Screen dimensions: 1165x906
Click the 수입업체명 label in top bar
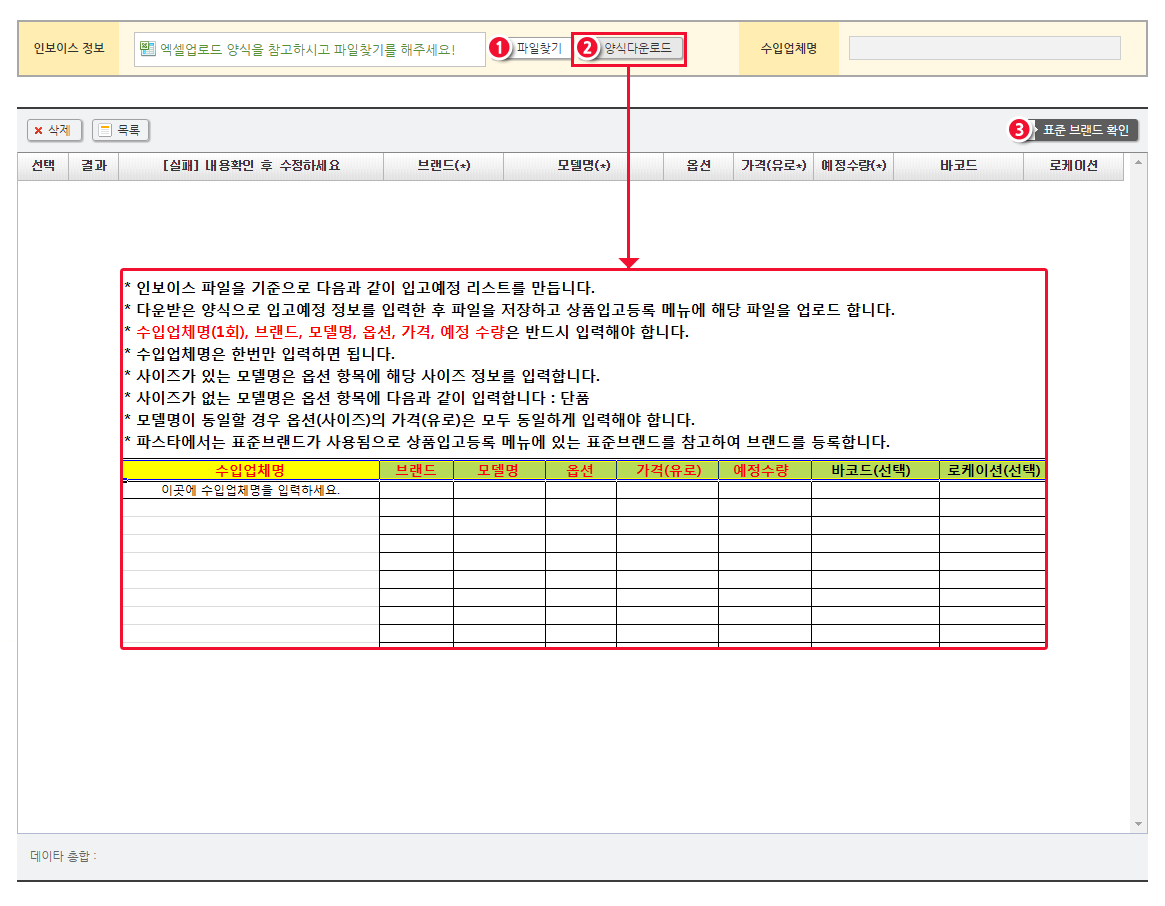click(788, 48)
